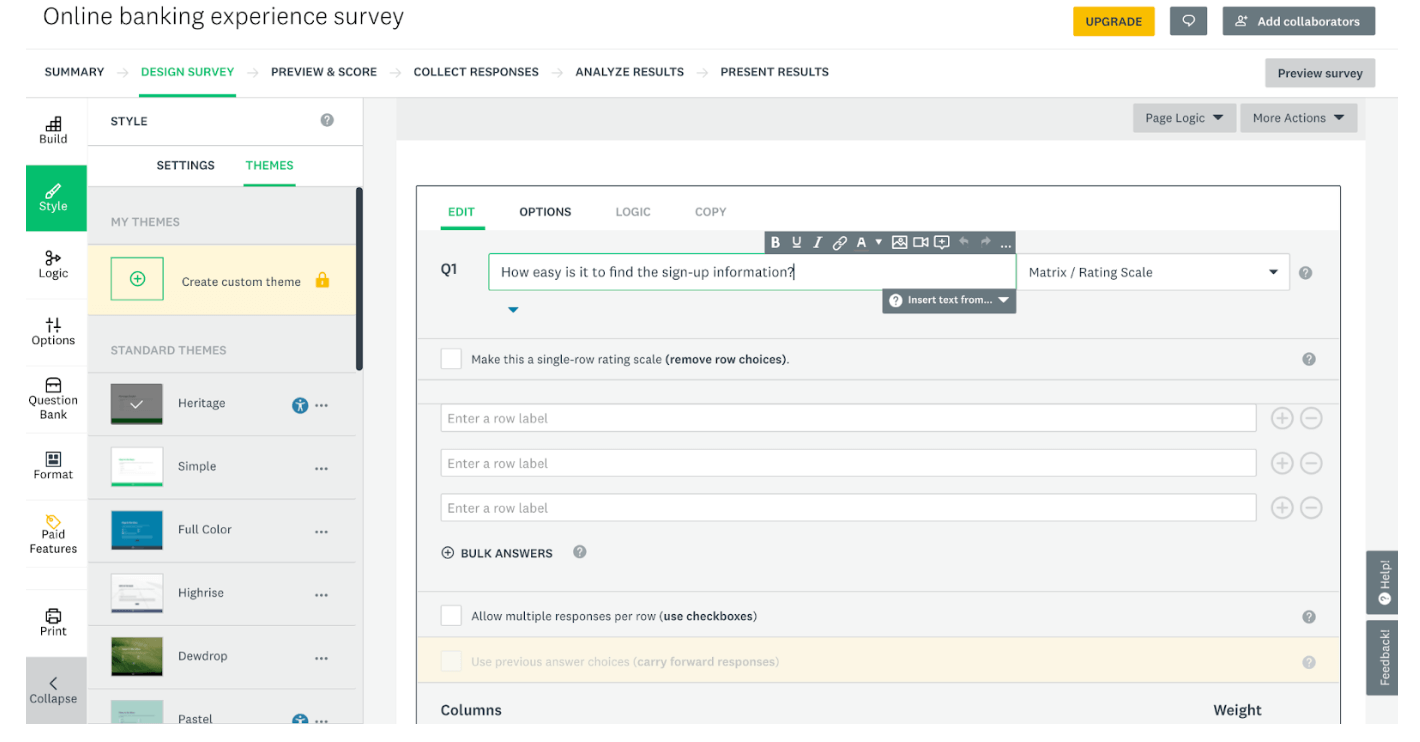This screenshot has height=742, width=1420.
Task: Select the Format sidebar icon
Action: pyautogui.click(x=53, y=465)
